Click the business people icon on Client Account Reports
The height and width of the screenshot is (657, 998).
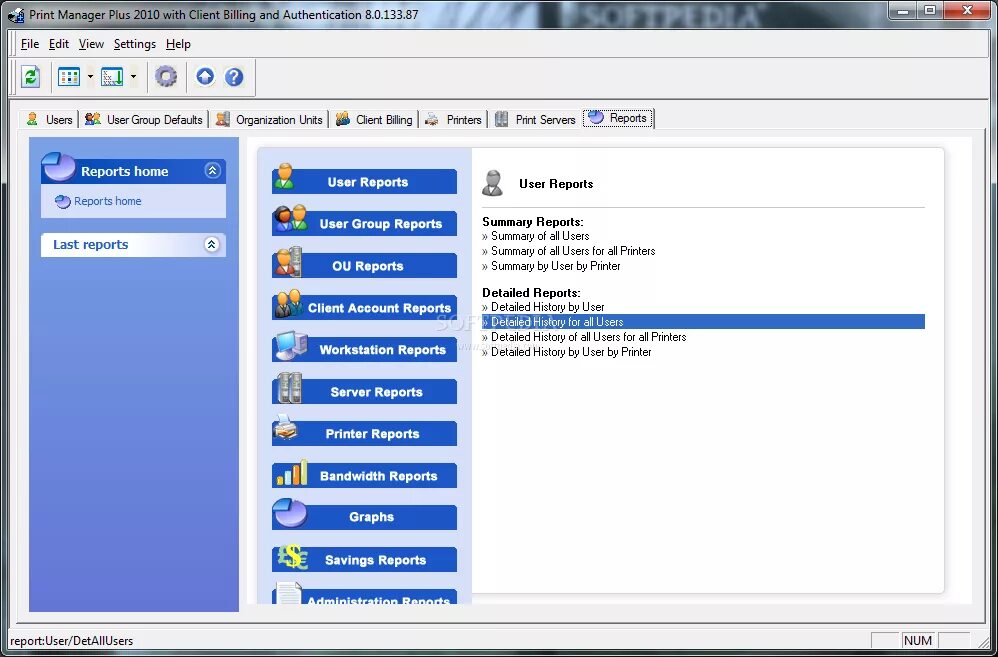point(288,304)
